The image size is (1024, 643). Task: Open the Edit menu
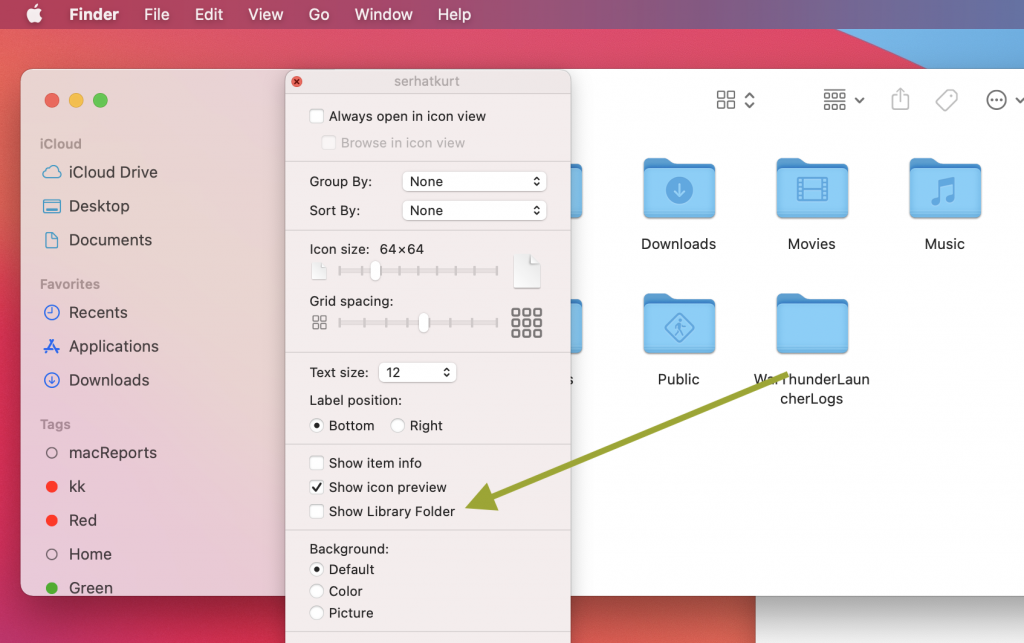coord(209,14)
